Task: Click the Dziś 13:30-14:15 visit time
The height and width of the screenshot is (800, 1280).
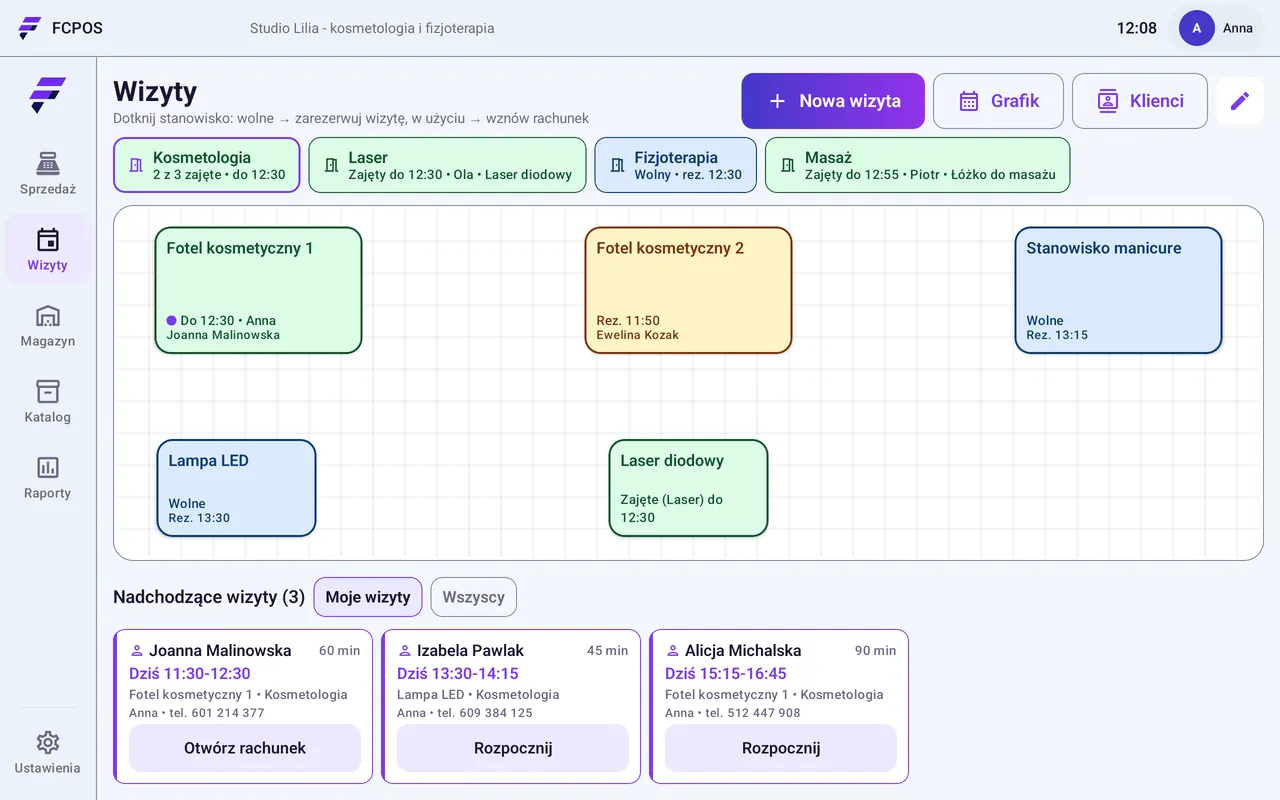Action: pos(458,673)
